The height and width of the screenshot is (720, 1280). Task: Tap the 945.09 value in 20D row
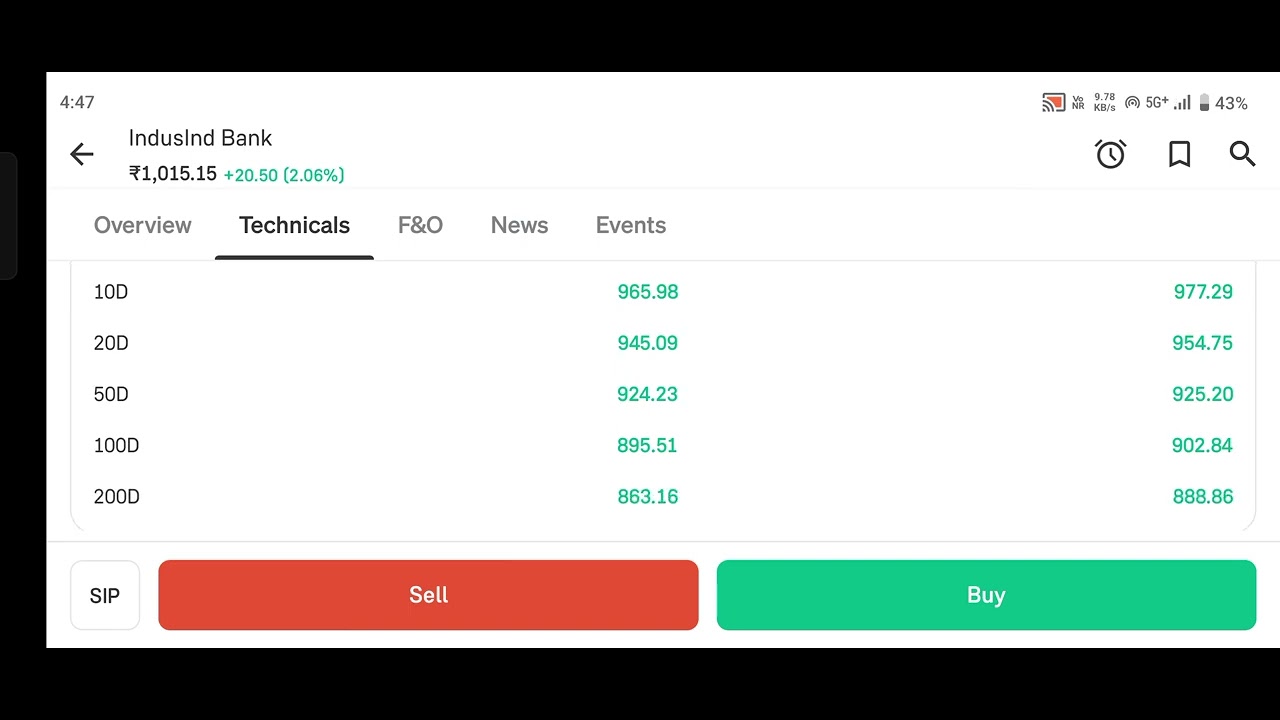pyautogui.click(x=648, y=343)
